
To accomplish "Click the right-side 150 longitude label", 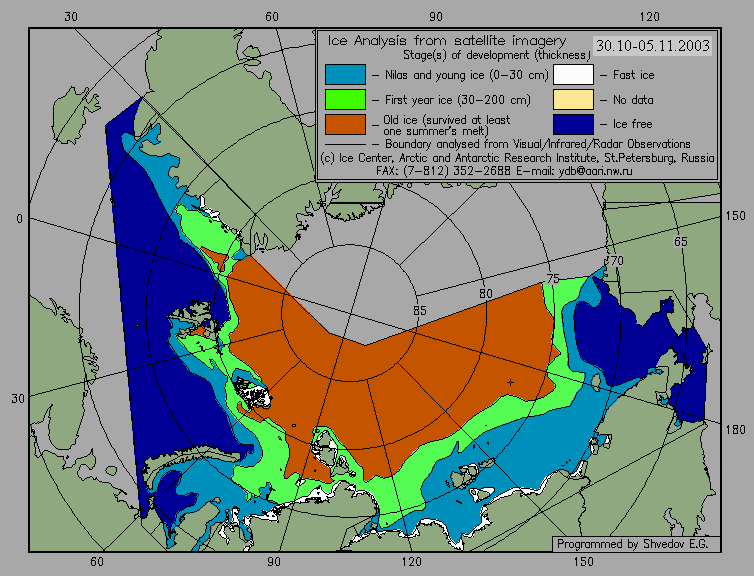I will (736, 216).
